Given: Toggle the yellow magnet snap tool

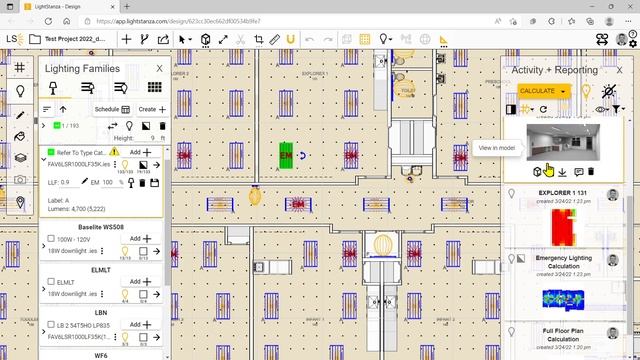Looking at the screenshot, I should click(x=291, y=40).
